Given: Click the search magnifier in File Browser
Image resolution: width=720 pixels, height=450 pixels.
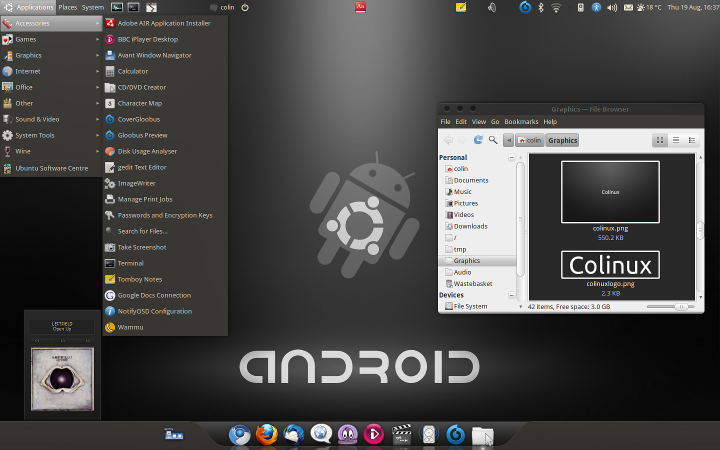Looking at the screenshot, I should click(493, 140).
